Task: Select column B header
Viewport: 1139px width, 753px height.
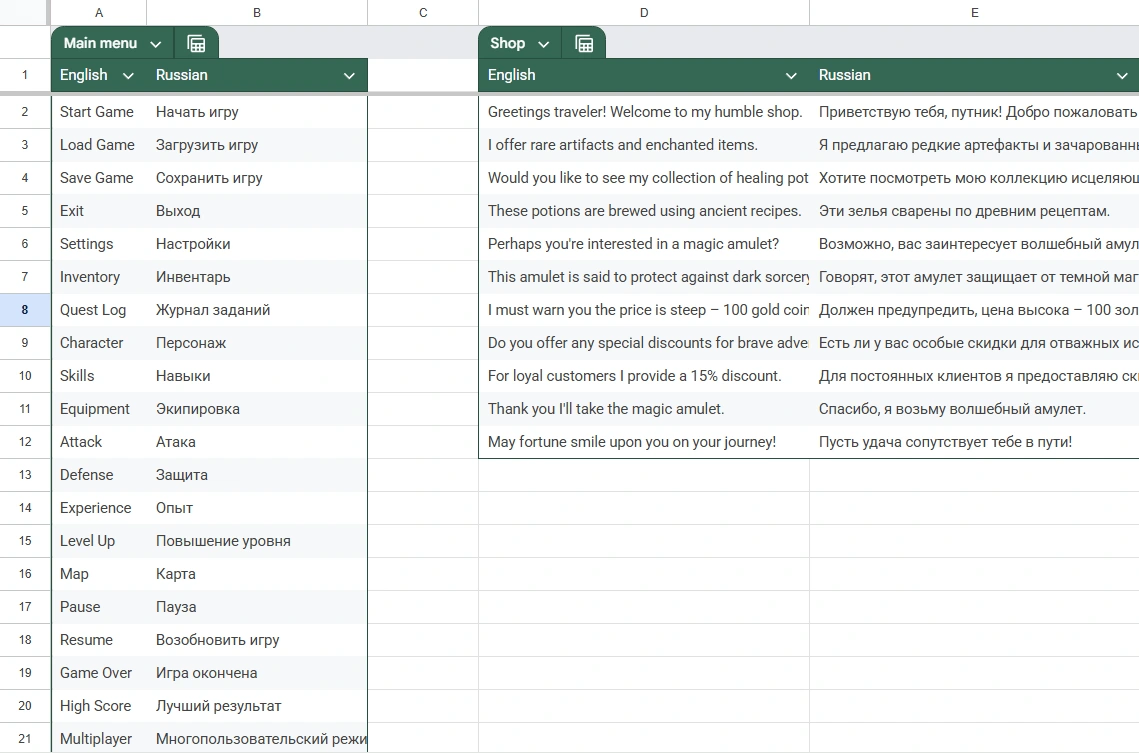Action: (257, 12)
